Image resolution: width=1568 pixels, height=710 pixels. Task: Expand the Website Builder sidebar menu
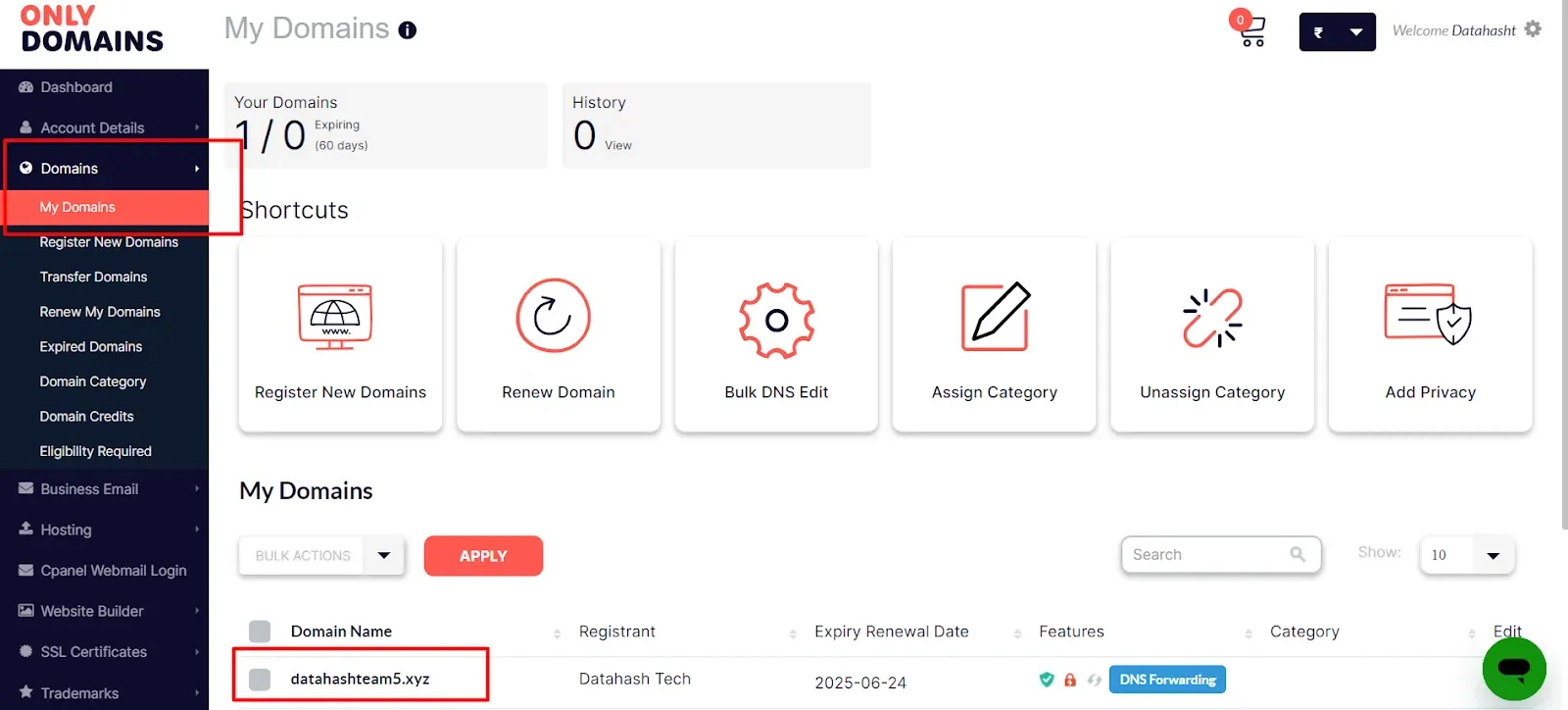(x=104, y=611)
